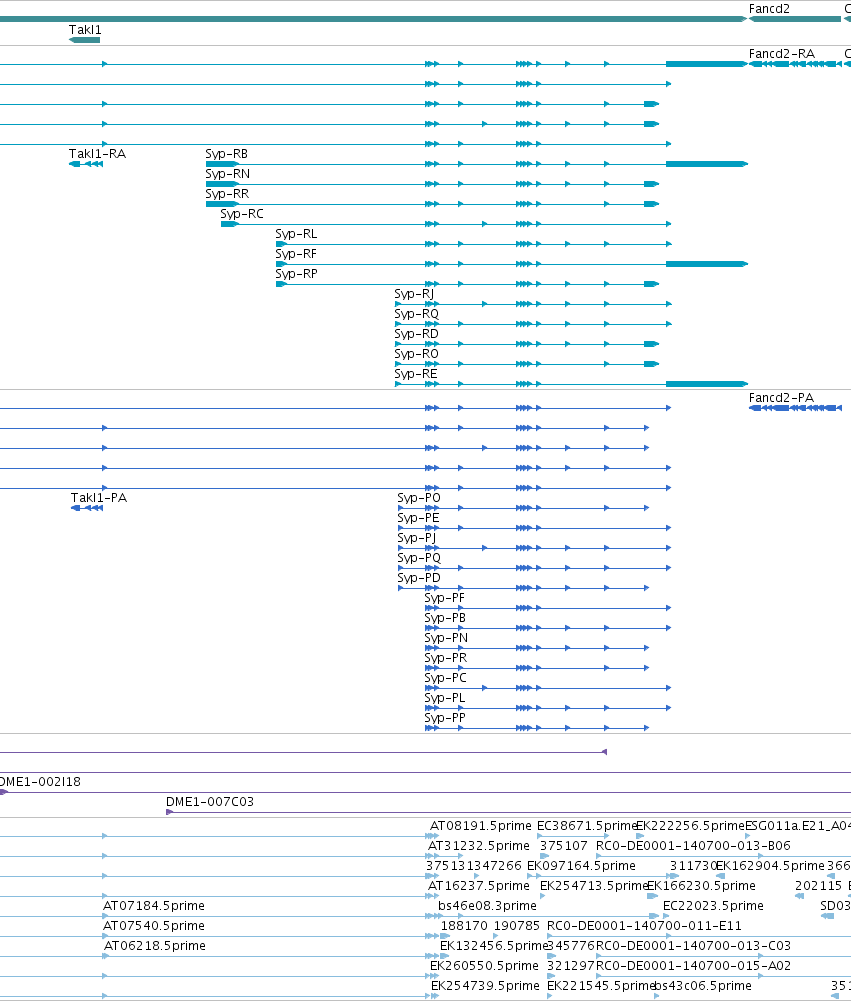Click the Takl1-PA protein label
The width and height of the screenshot is (851, 1001).
tap(98, 498)
